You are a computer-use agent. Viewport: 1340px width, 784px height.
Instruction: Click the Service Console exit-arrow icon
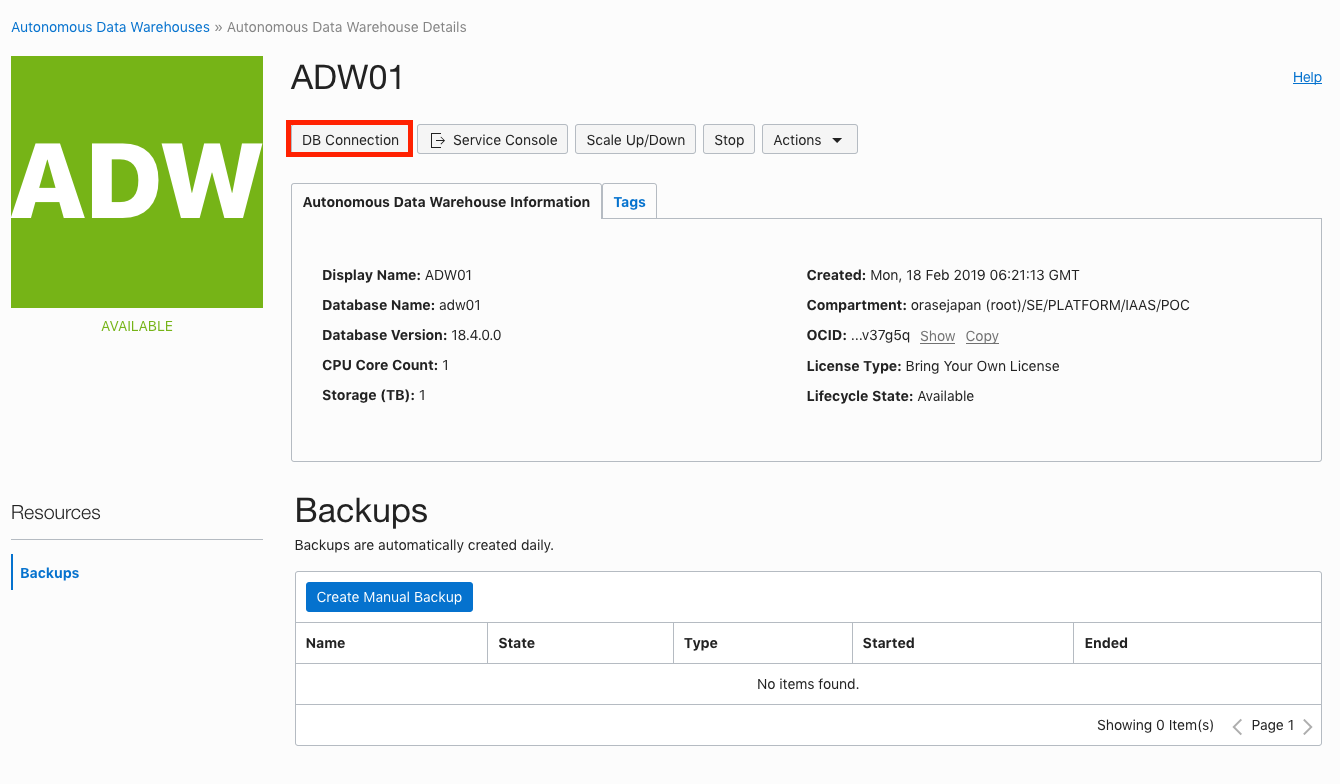click(x=437, y=140)
